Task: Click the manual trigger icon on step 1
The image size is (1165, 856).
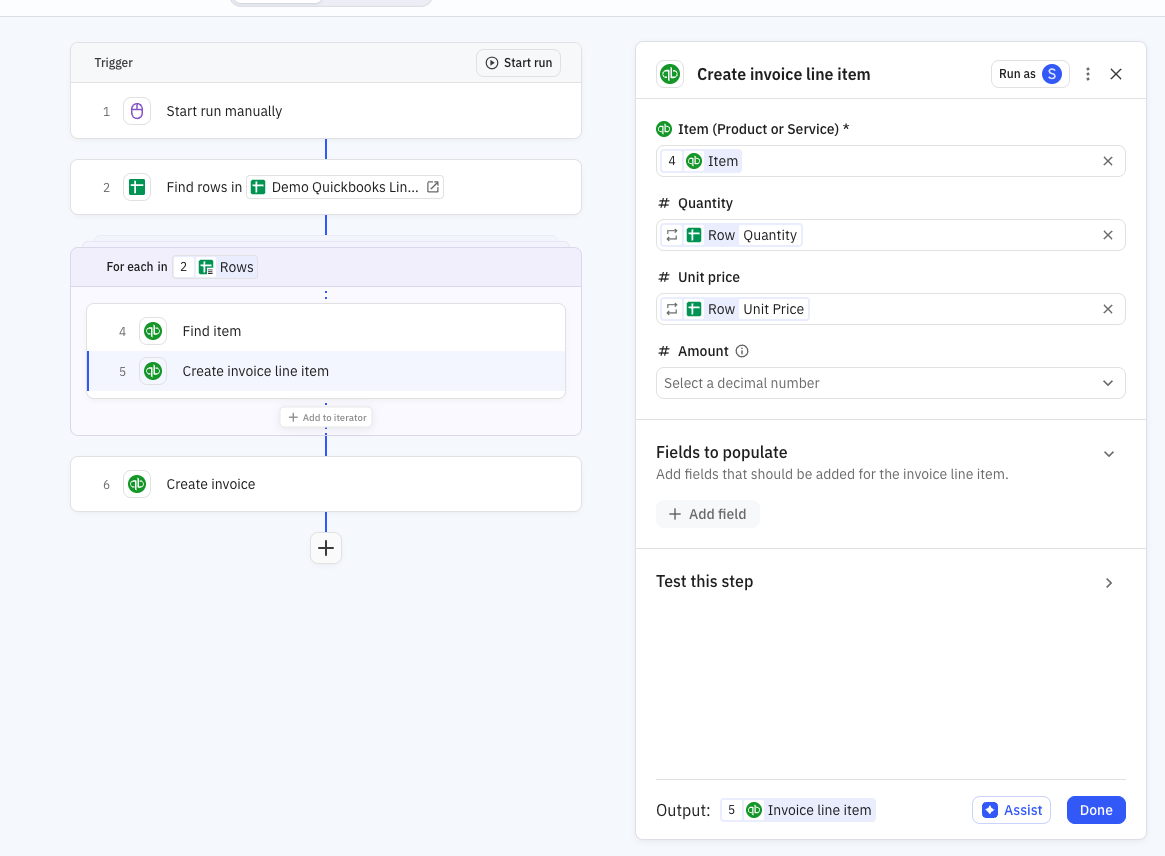Action: 137,111
